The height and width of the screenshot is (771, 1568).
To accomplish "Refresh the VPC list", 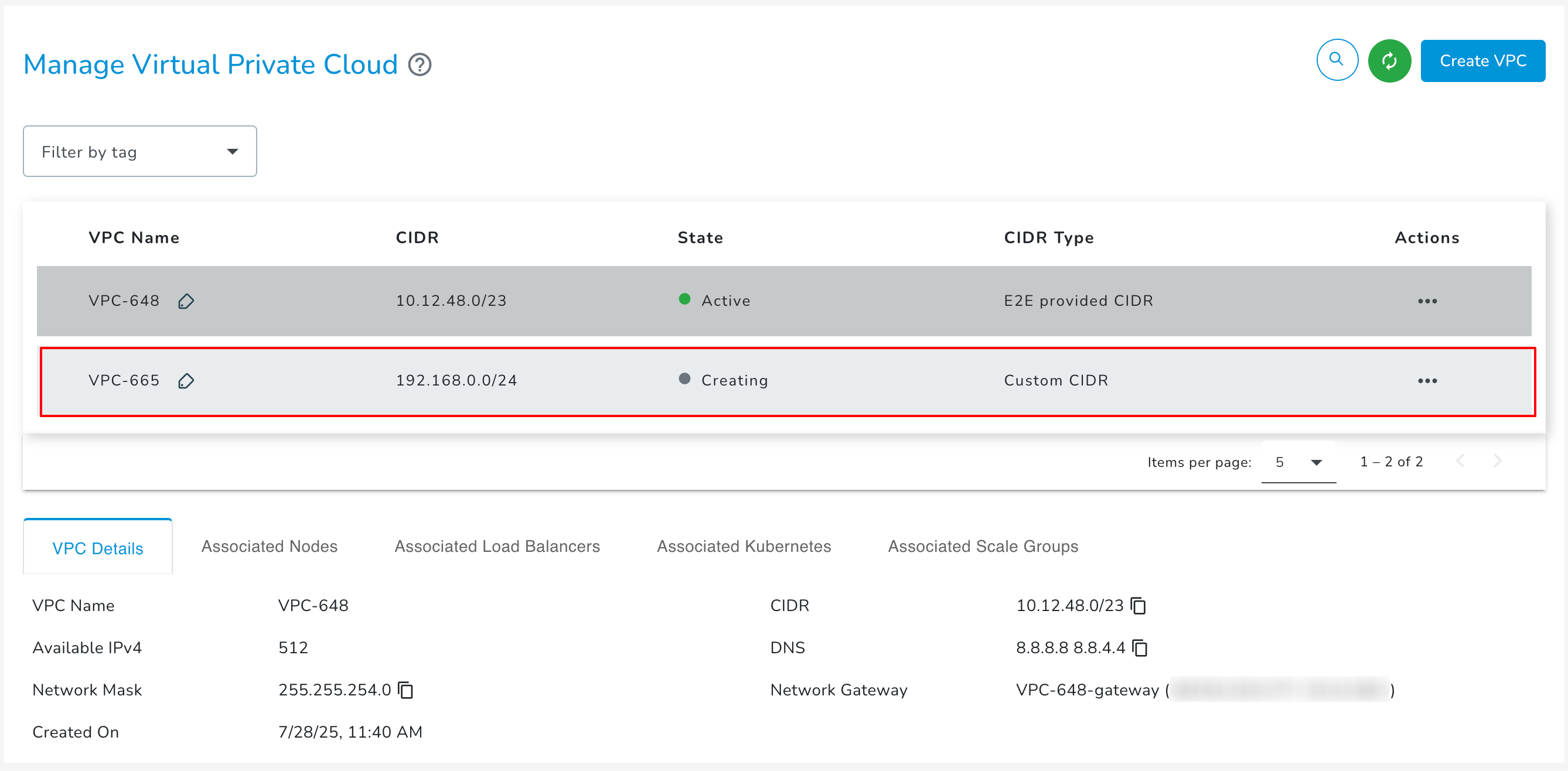I will point(1390,60).
